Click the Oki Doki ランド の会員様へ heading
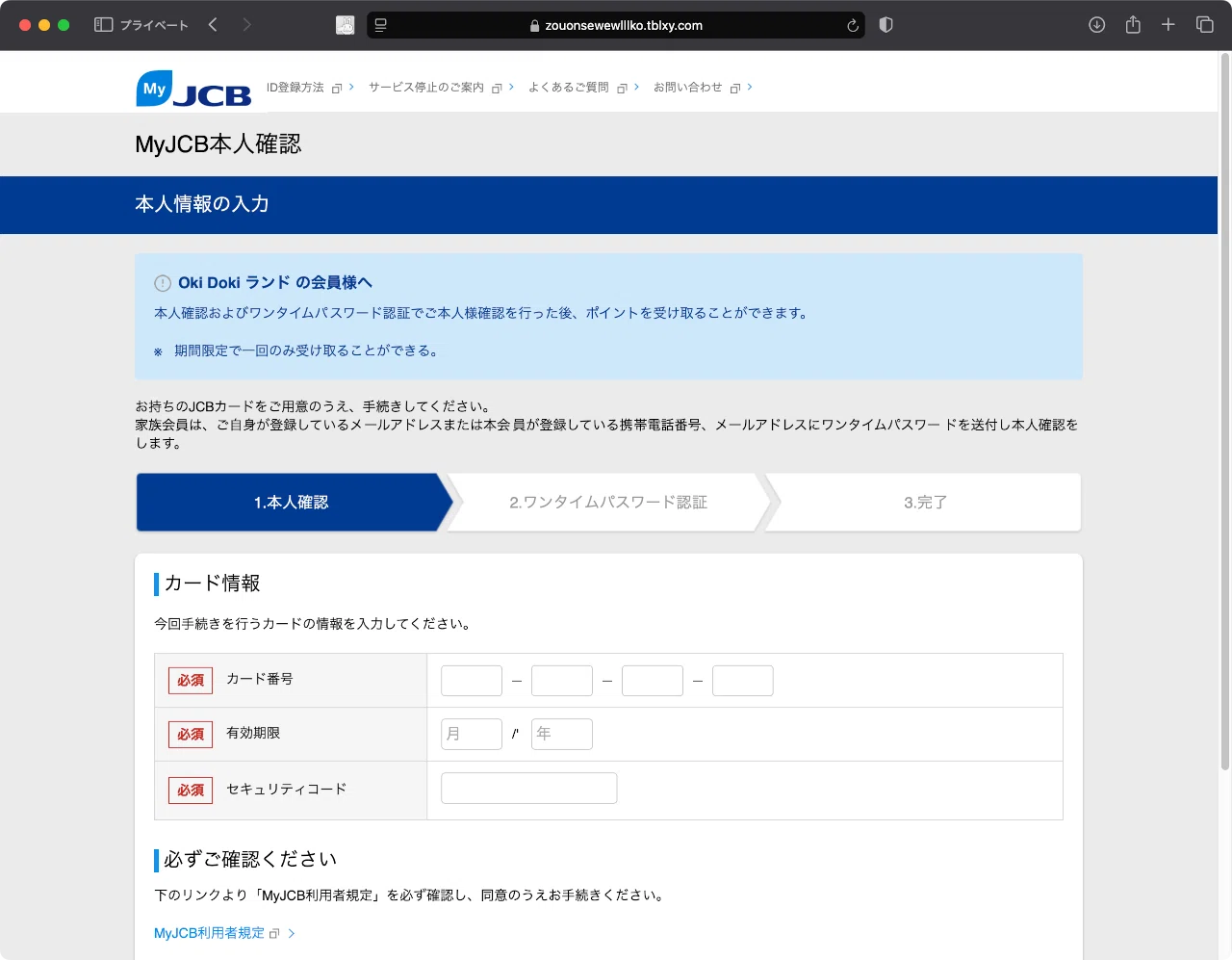1232x960 pixels. (275, 283)
